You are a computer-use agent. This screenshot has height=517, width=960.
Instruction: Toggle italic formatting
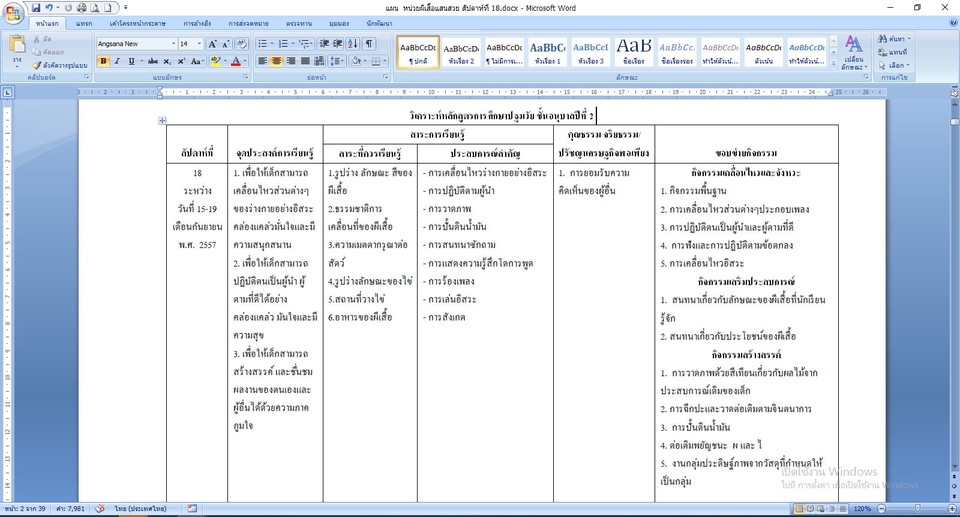point(117,61)
